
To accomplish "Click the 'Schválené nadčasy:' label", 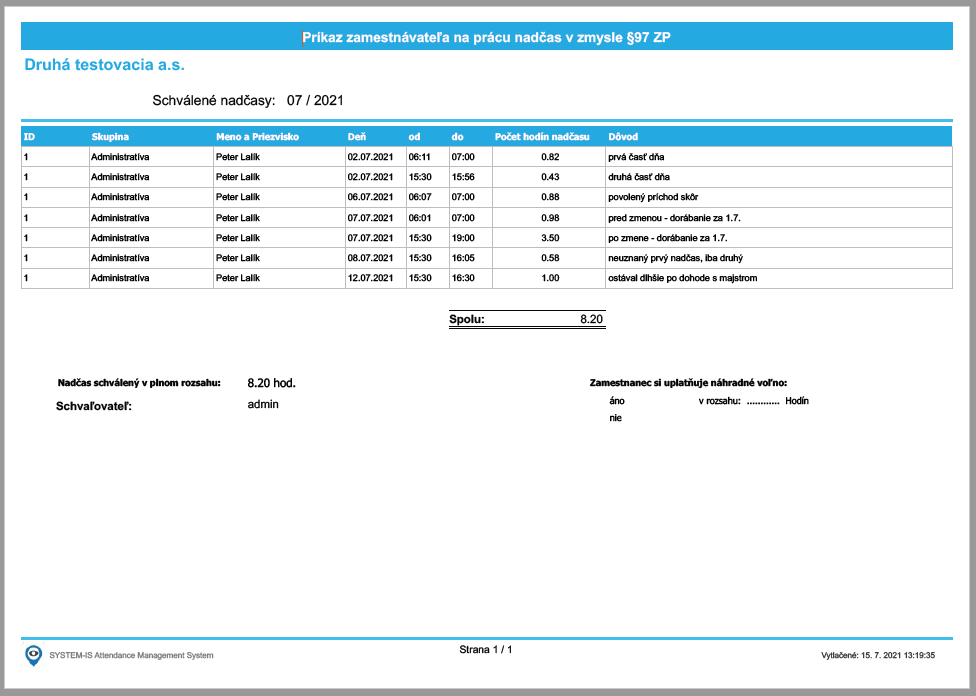I will tap(214, 101).
